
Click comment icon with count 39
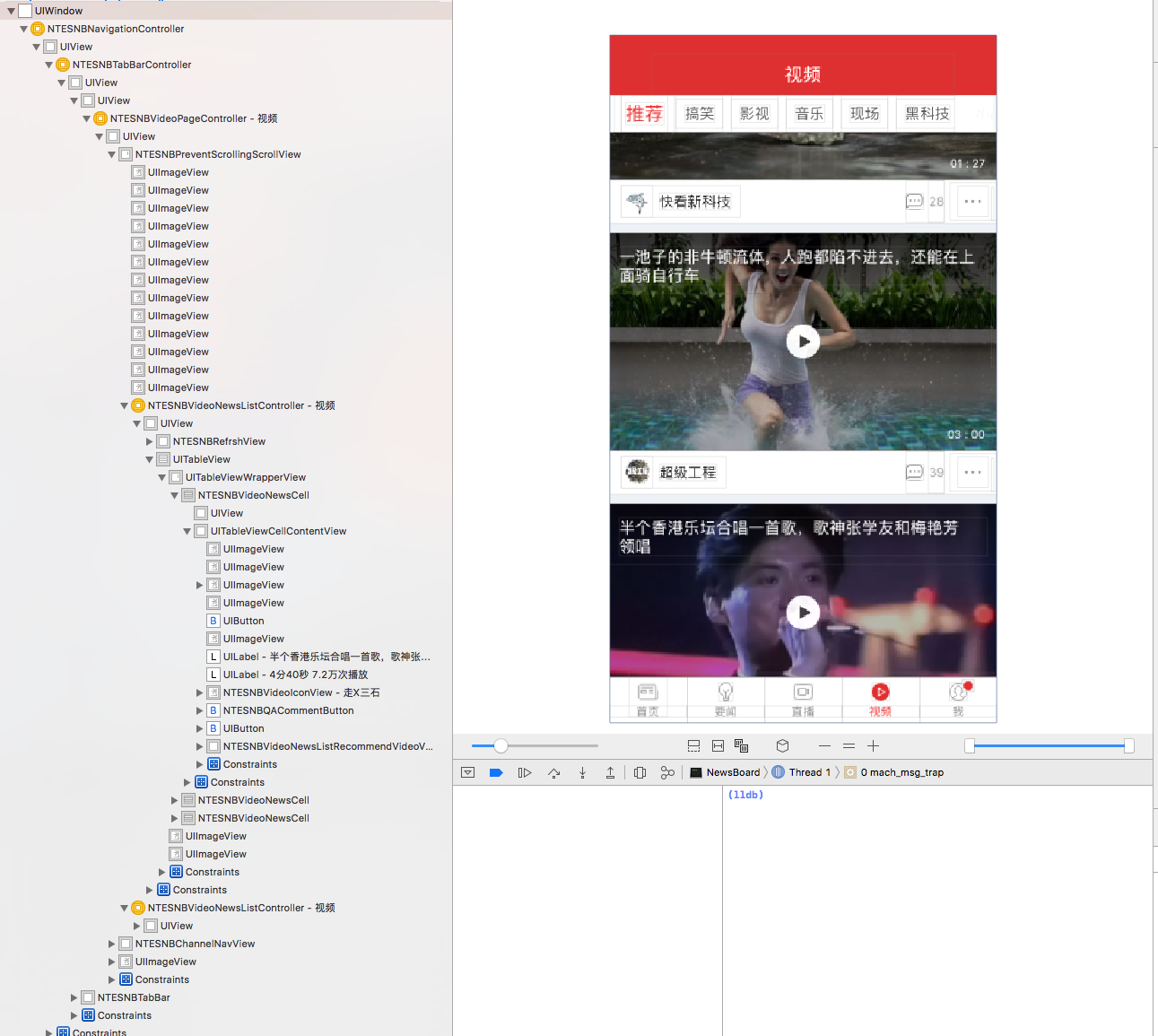tap(914, 472)
